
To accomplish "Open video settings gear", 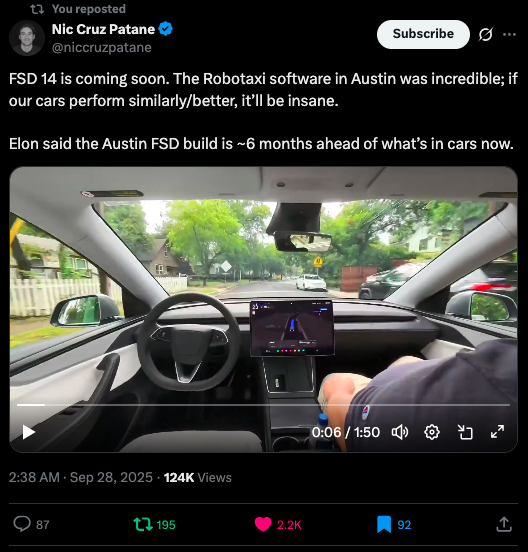I will (432, 432).
